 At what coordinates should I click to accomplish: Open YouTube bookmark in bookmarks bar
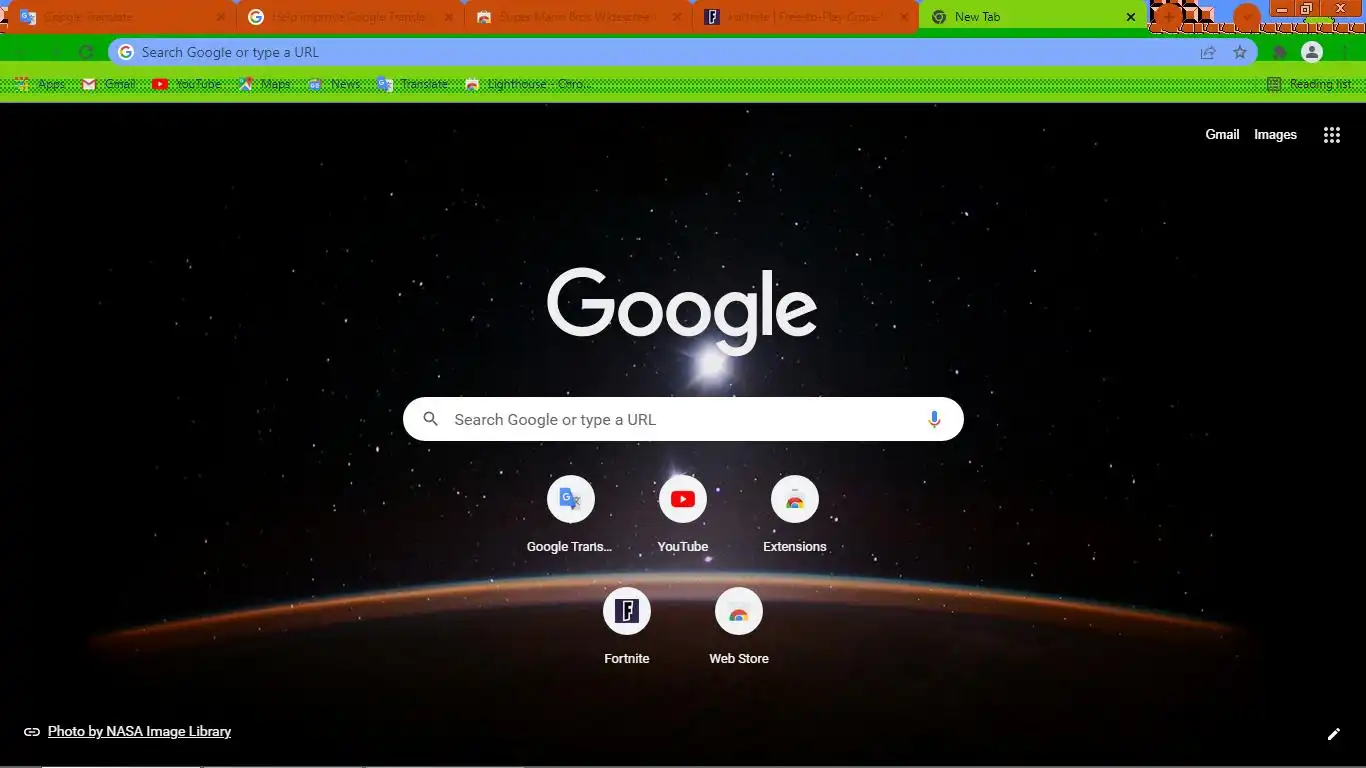click(x=187, y=84)
